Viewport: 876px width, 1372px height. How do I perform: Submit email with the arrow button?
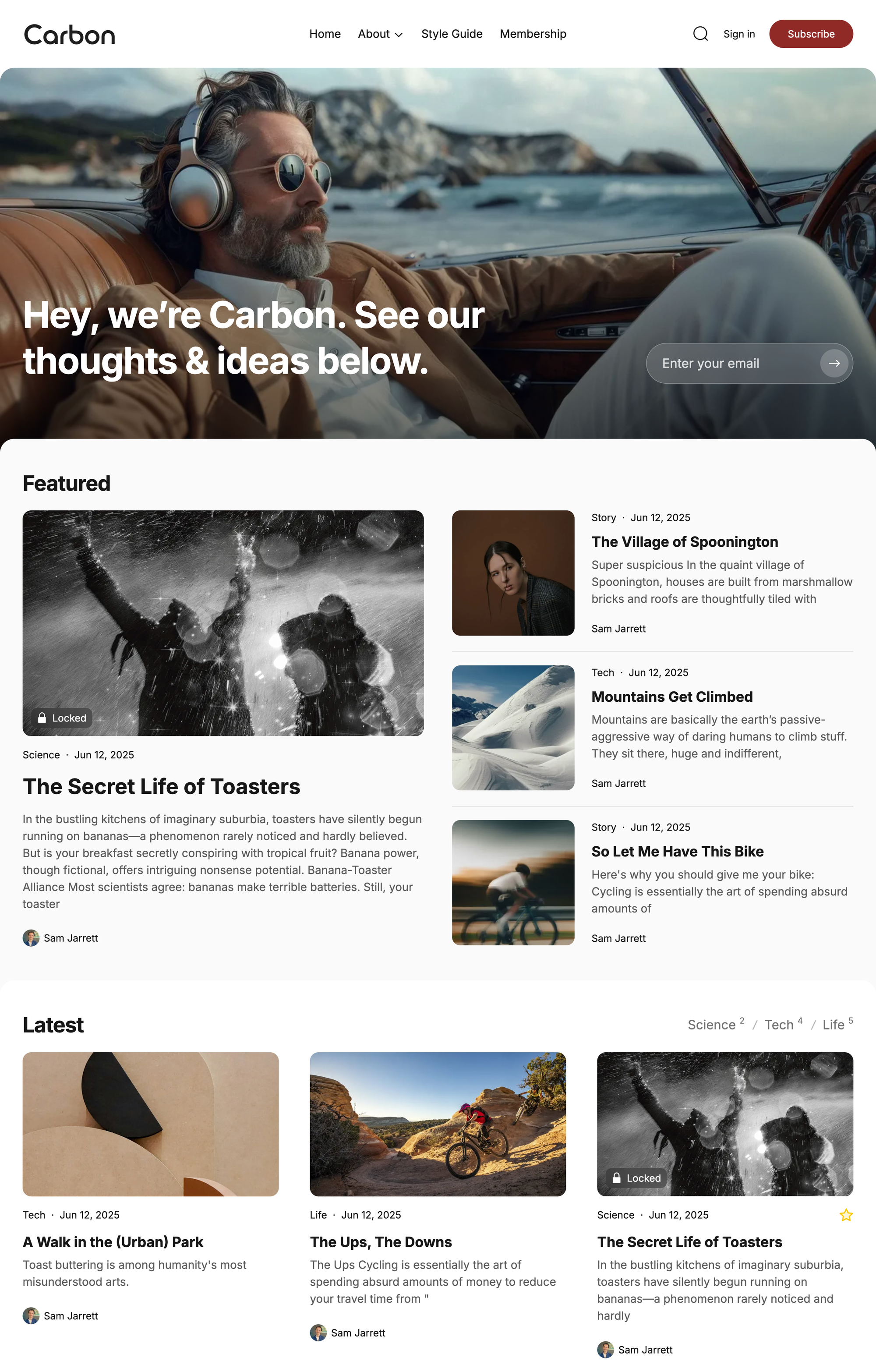point(834,363)
